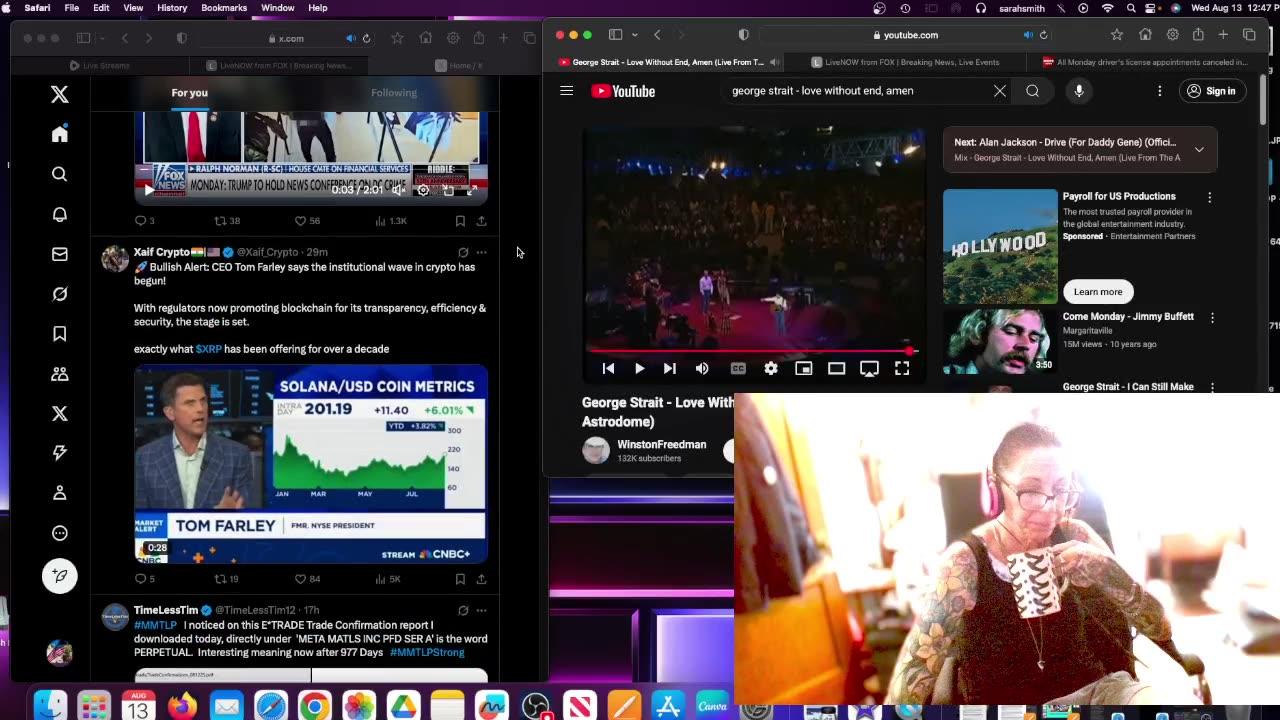Click Sign in button on YouTube
Viewport: 1280px width, 720px height.
(1211, 91)
